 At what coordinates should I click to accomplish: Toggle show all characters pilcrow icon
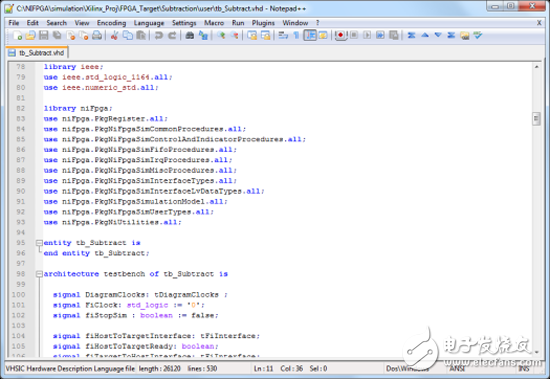(296, 35)
